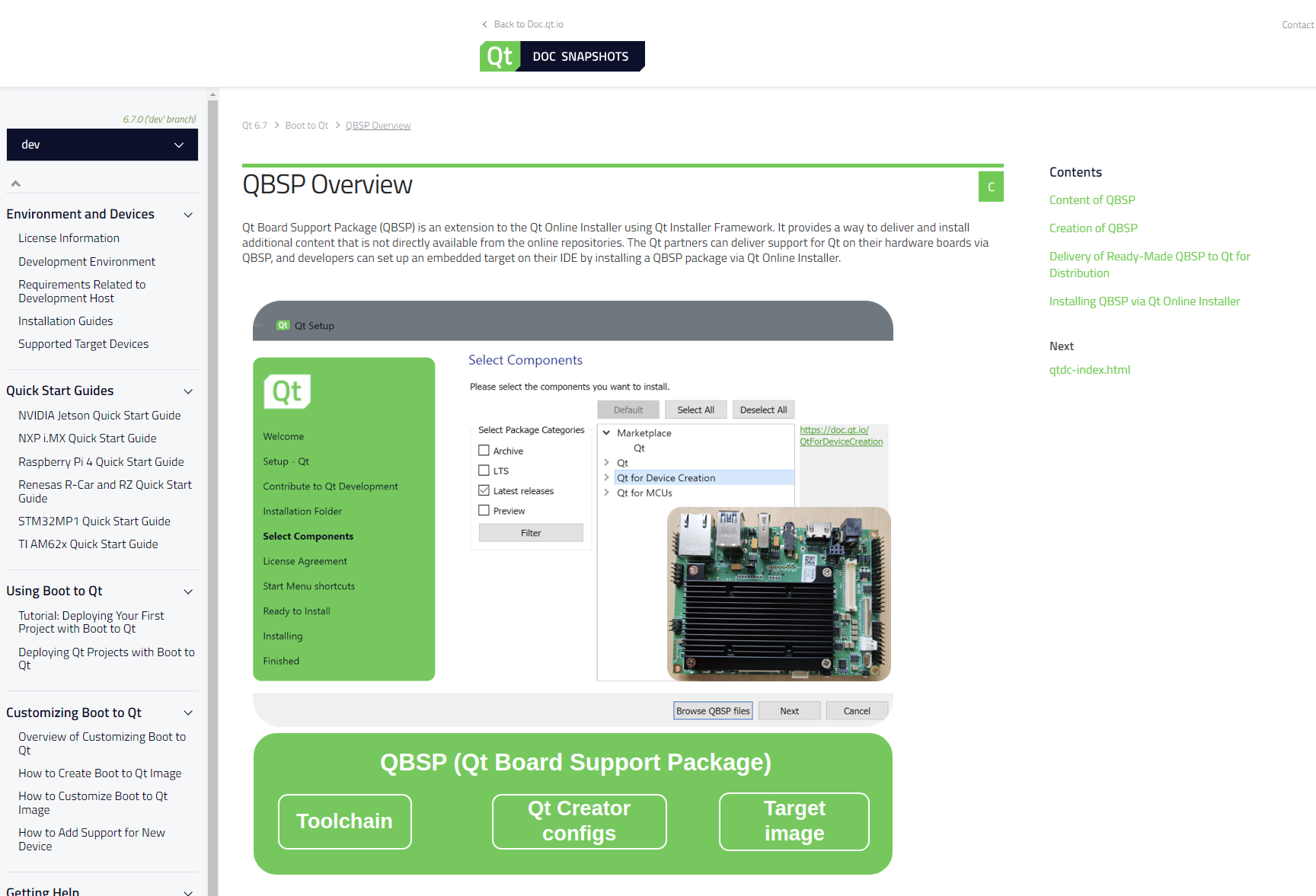Jump to Installing QBSP via Qt Online Installer
The width and height of the screenshot is (1316, 896).
pos(1144,301)
